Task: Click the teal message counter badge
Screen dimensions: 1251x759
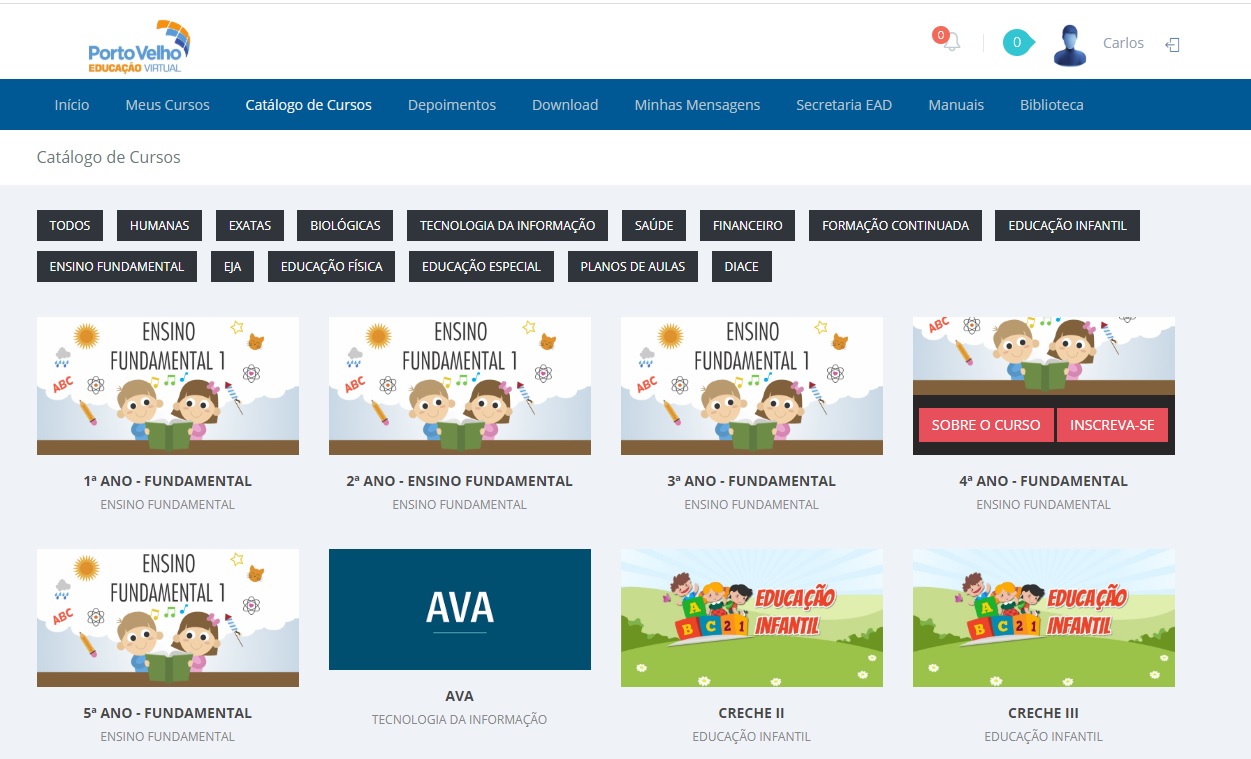Action: [1016, 43]
